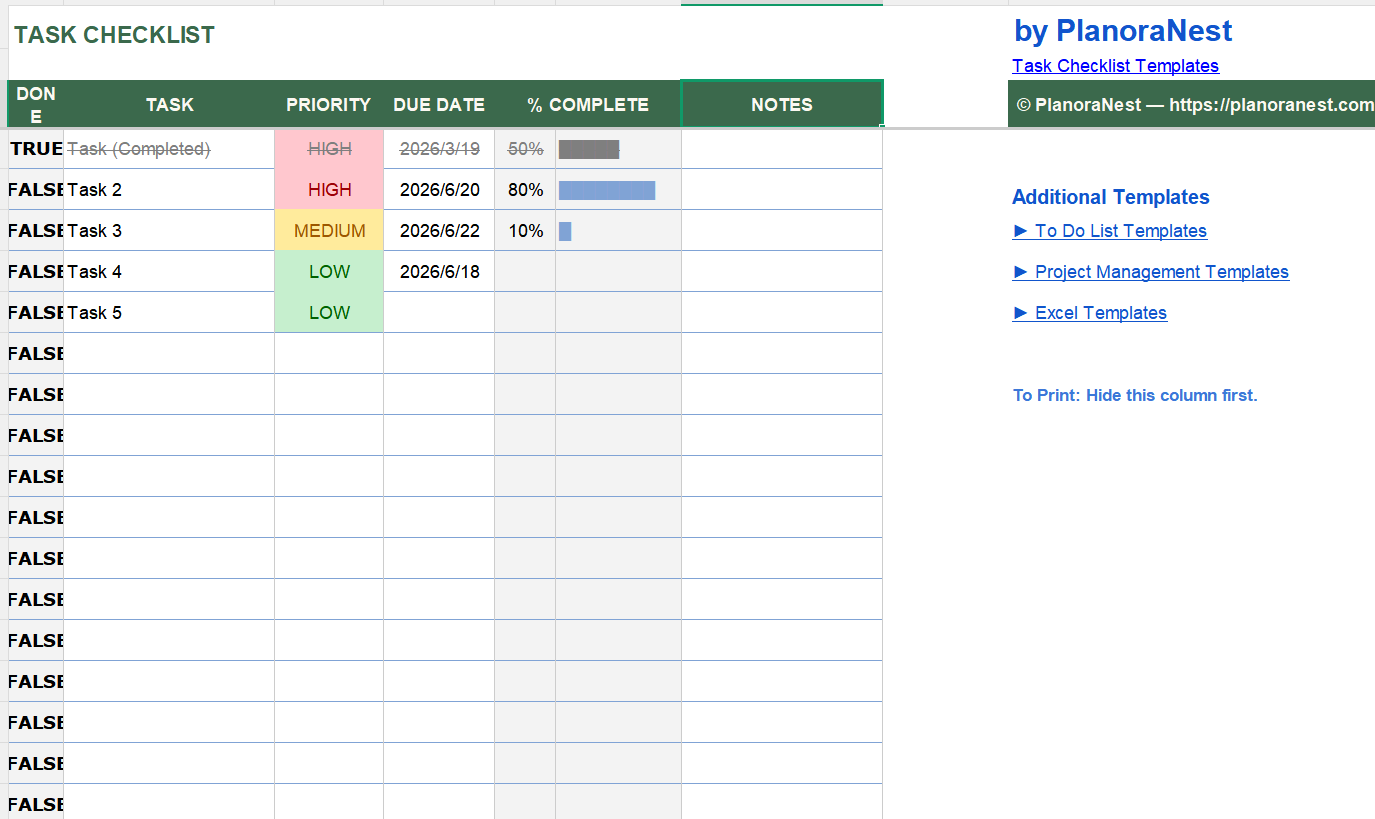The image size is (1375, 819).
Task: Select the empty notes cell for Task 3
Action: click(x=782, y=231)
